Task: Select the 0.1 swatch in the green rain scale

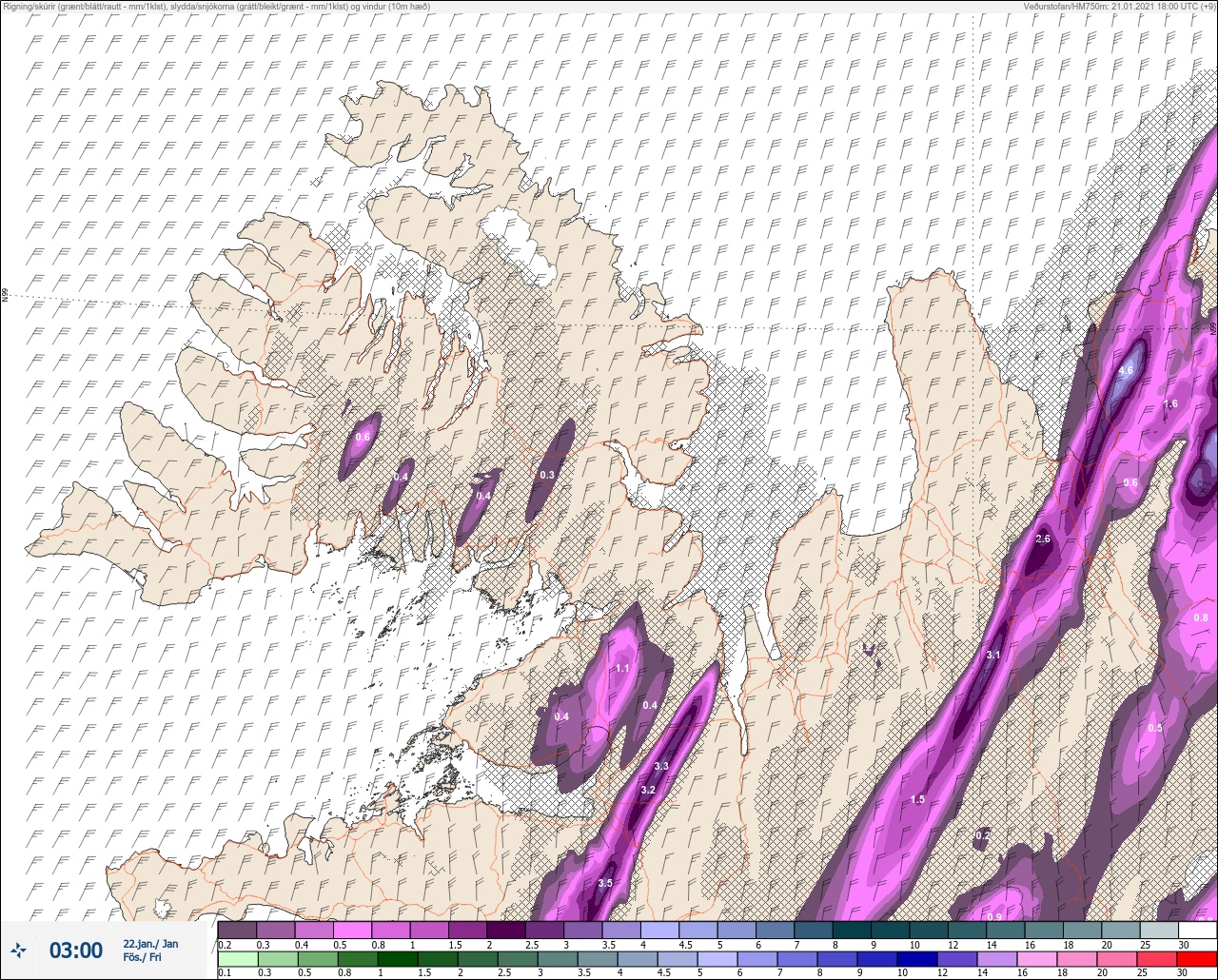Action: click(237, 958)
